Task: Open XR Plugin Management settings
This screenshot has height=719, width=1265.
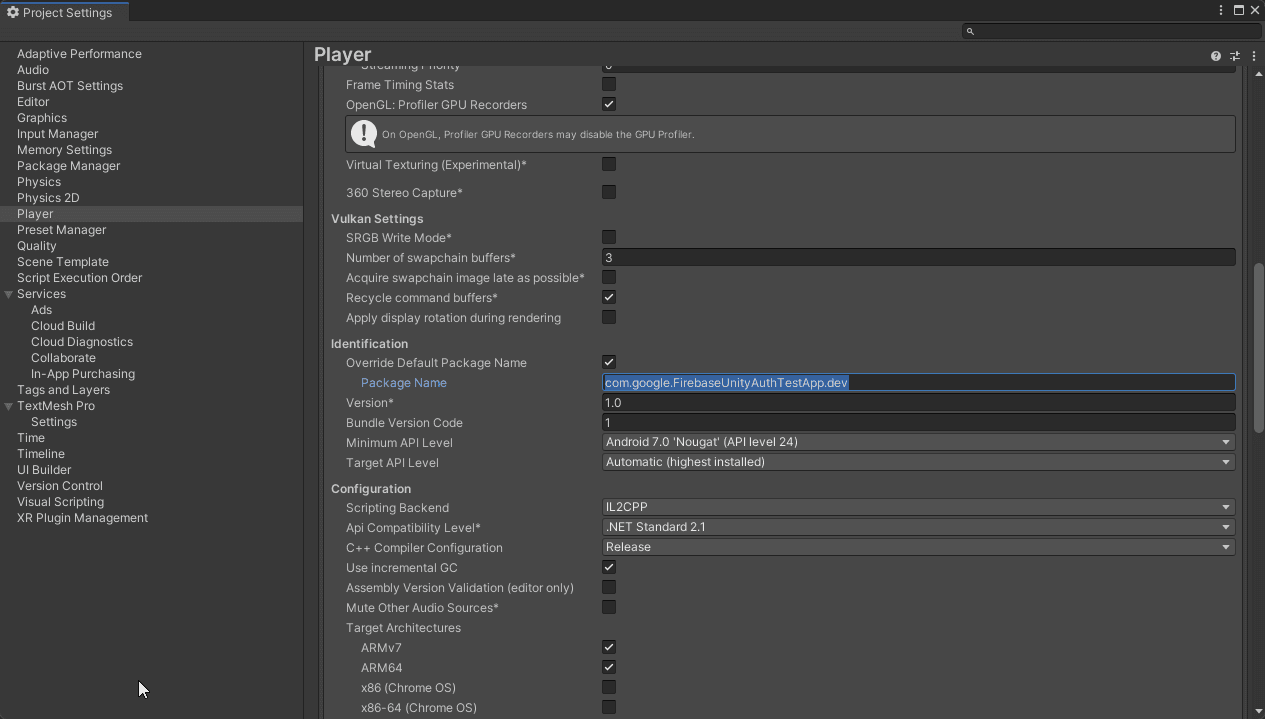Action: pyautogui.click(x=82, y=518)
